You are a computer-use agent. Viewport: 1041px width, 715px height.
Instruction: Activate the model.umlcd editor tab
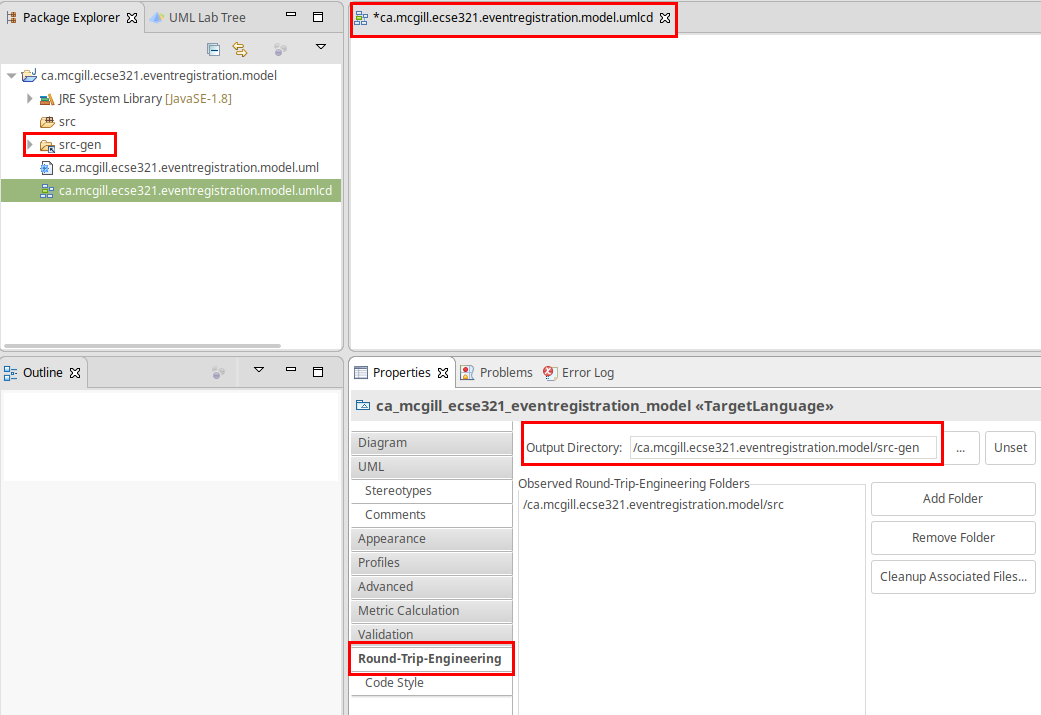pos(513,18)
